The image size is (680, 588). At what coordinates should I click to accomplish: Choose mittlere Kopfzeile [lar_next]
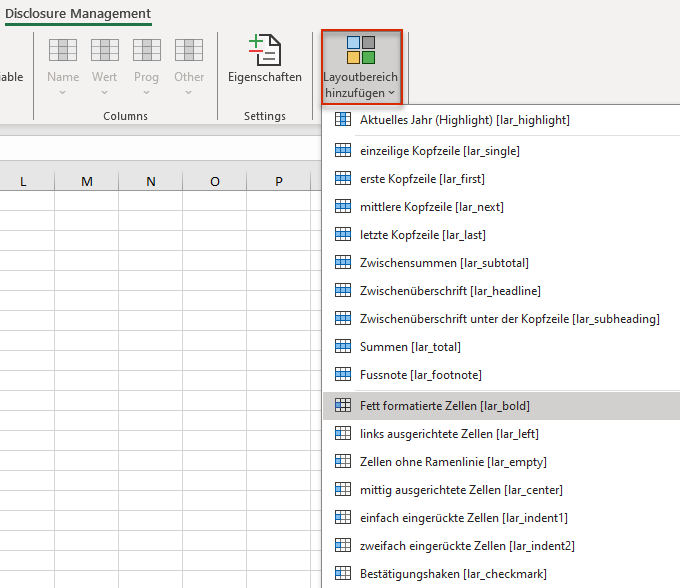[501, 207]
